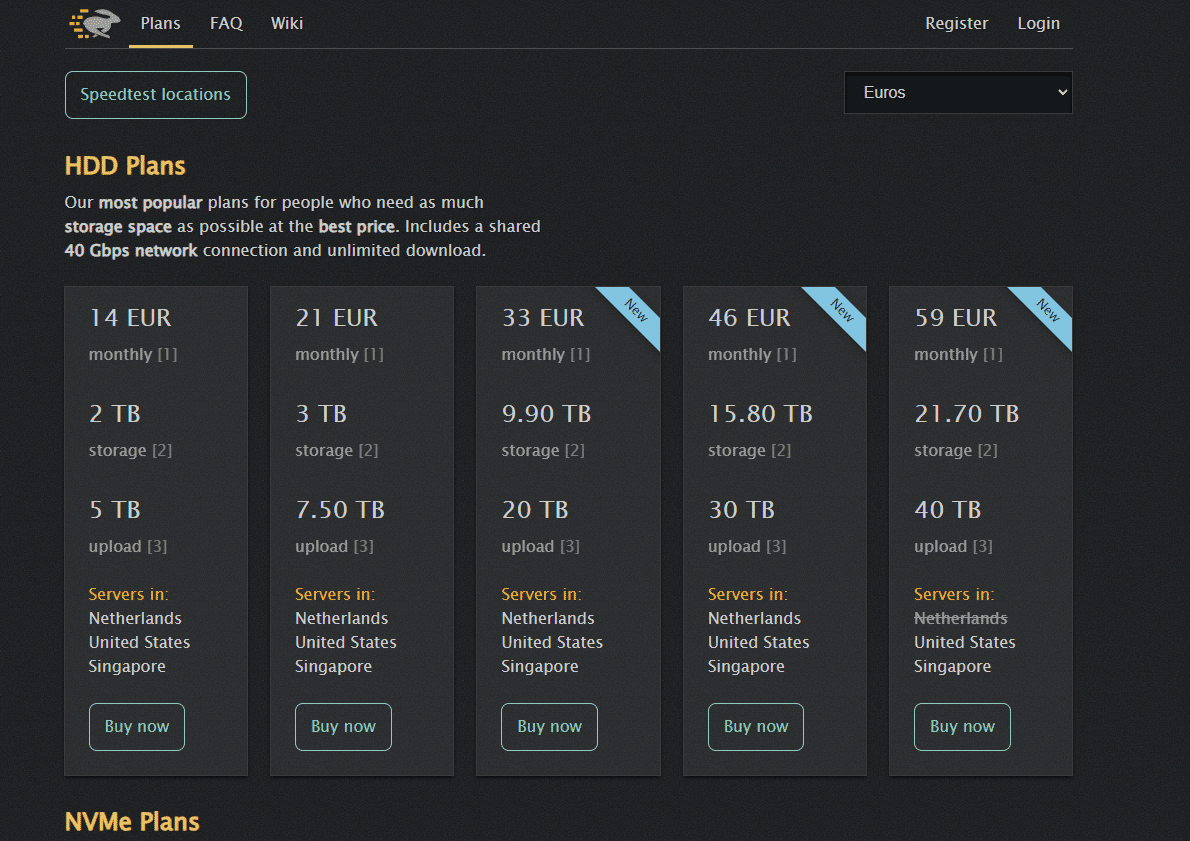Click the New ribbon on the 59 EUR plan
The height and width of the screenshot is (841, 1190).
(x=1048, y=310)
